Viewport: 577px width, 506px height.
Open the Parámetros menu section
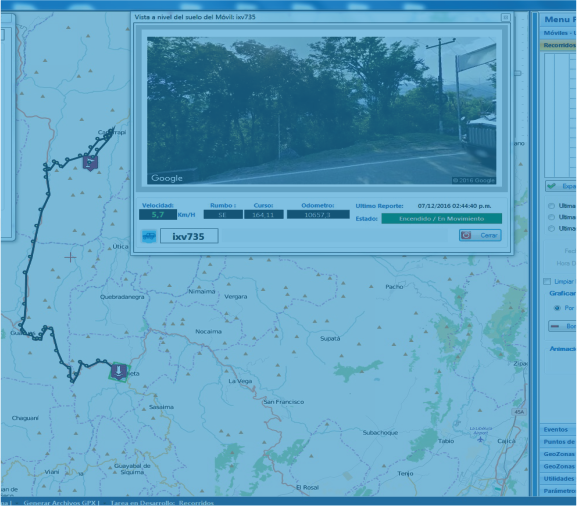click(x=558, y=491)
